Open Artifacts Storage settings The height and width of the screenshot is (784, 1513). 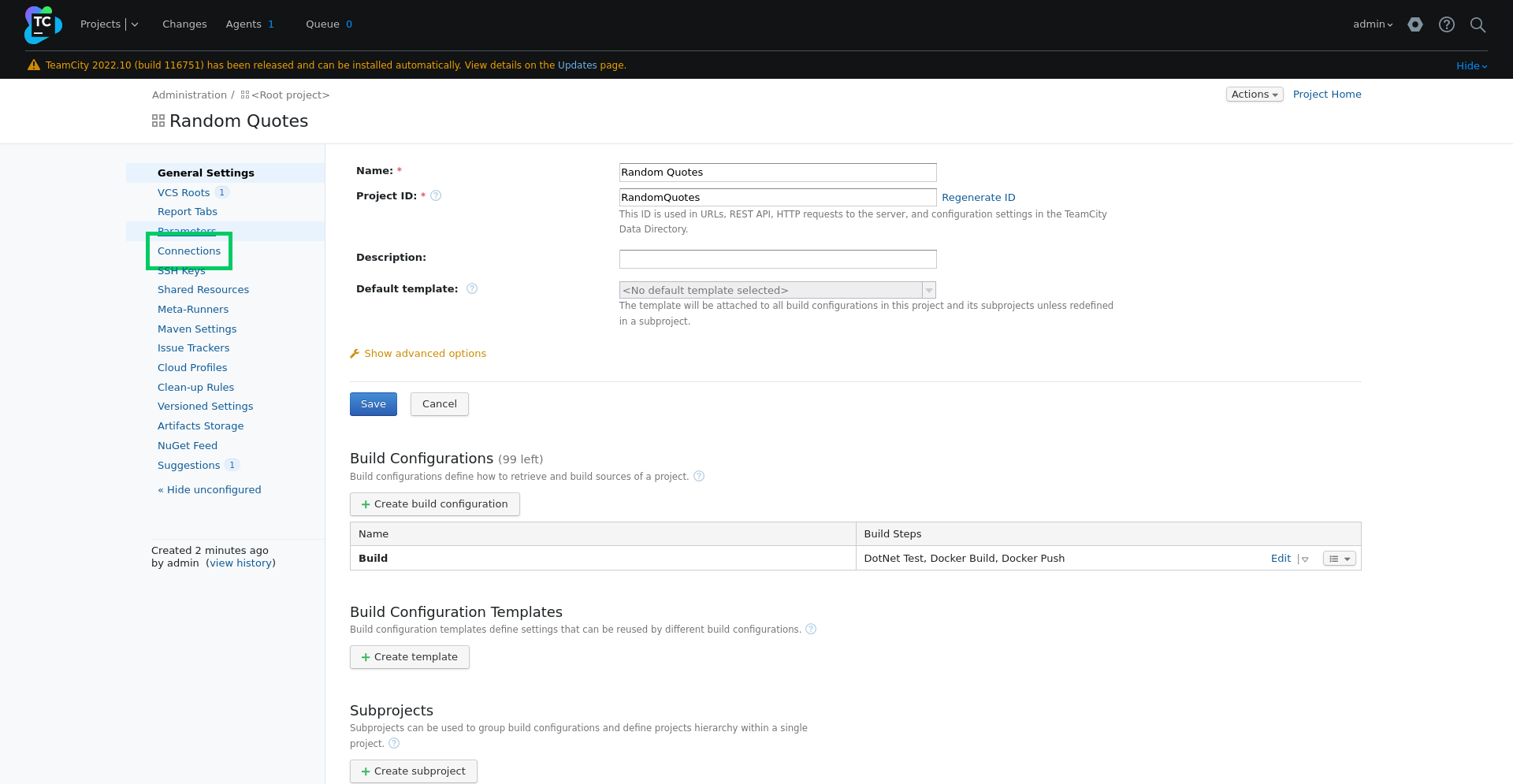tap(201, 426)
